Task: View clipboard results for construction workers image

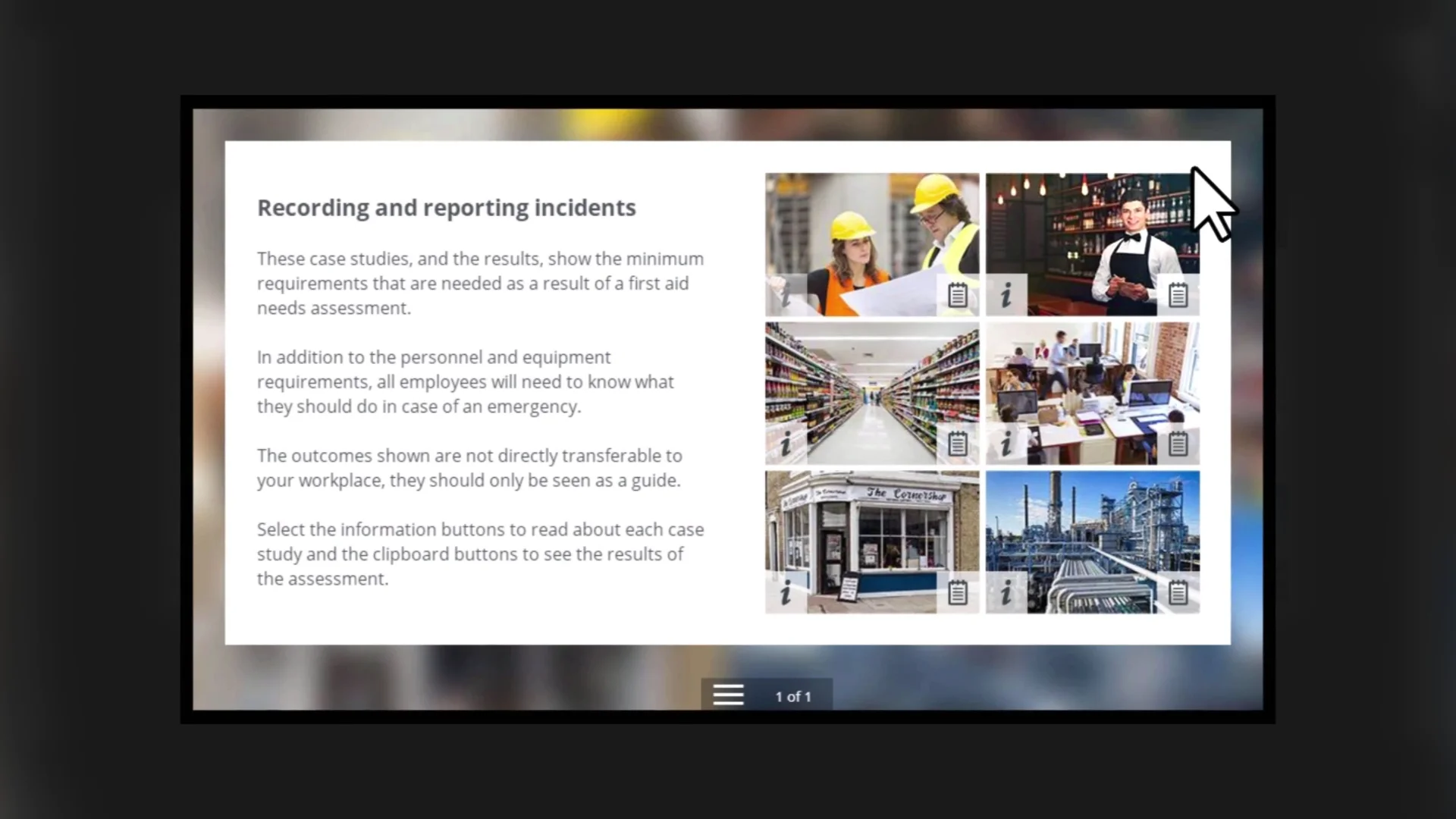Action: click(x=957, y=295)
